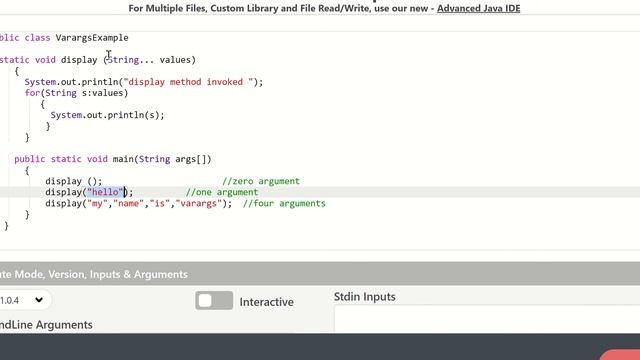Click the Interactive label

(x=267, y=302)
